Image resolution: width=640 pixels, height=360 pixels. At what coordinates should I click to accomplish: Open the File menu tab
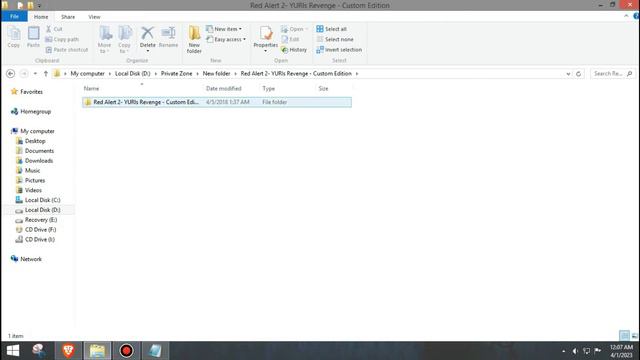coord(14,16)
